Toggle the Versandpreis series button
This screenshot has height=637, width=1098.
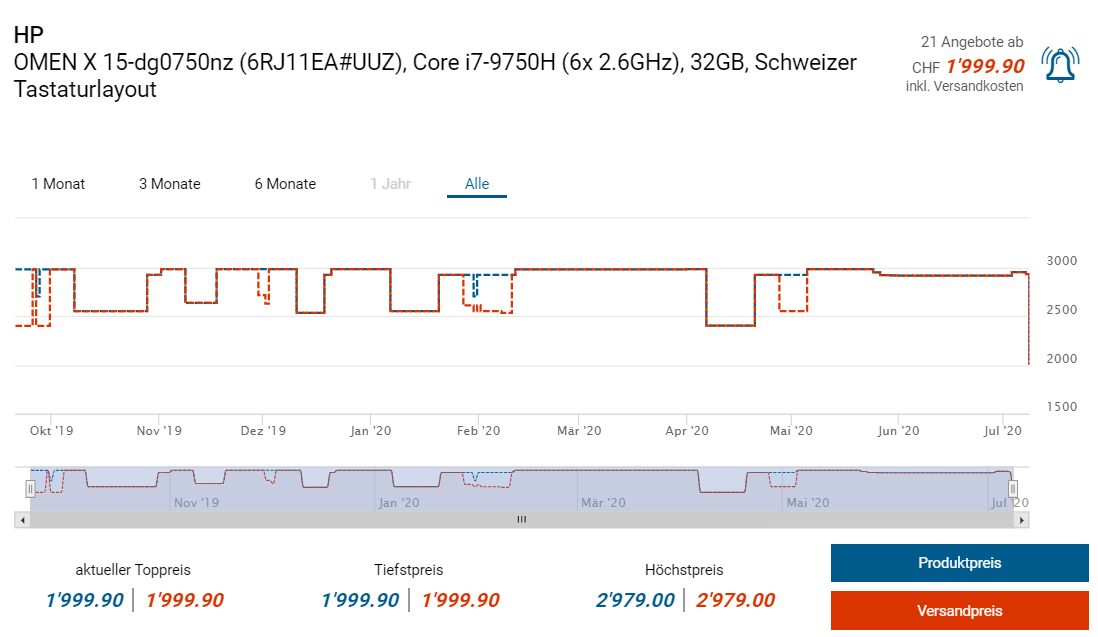959,610
